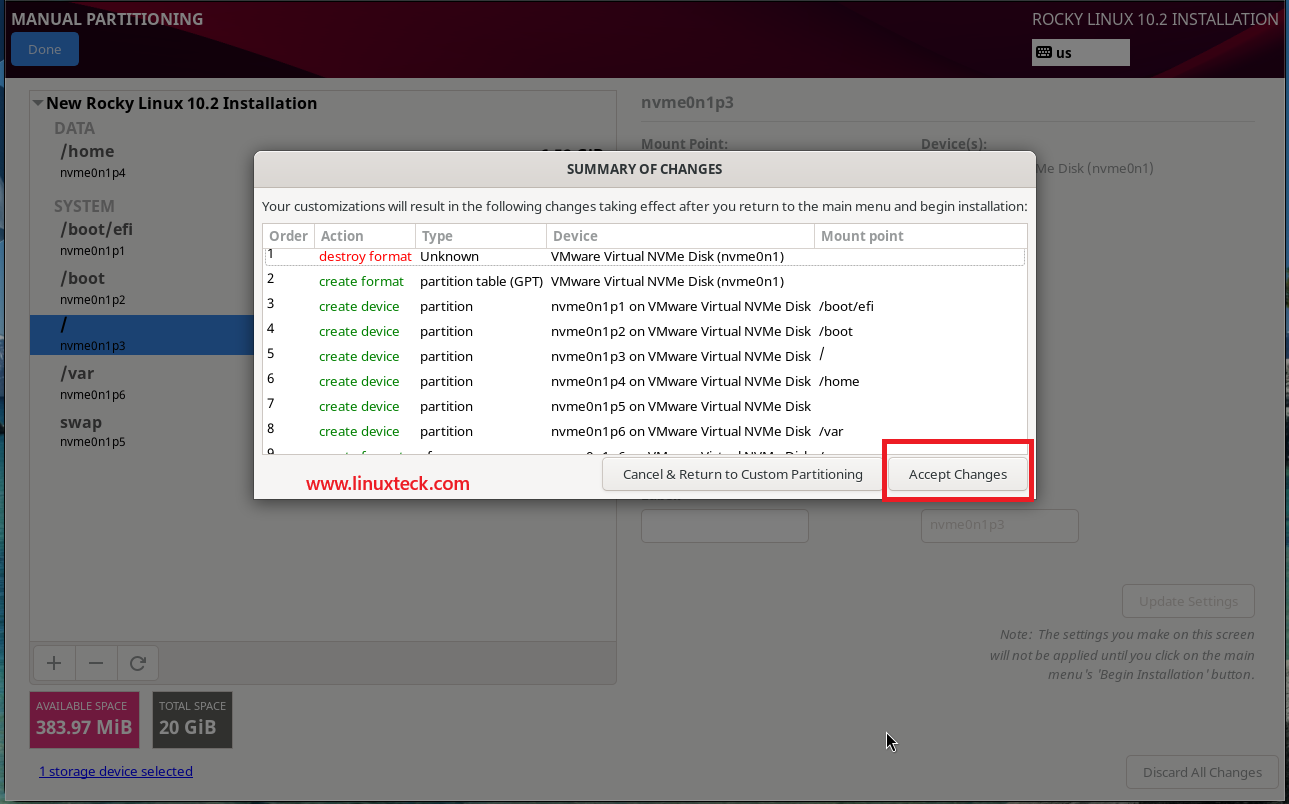Click the Device column header
This screenshot has width=1289, height=804.
click(x=680, y=236)
